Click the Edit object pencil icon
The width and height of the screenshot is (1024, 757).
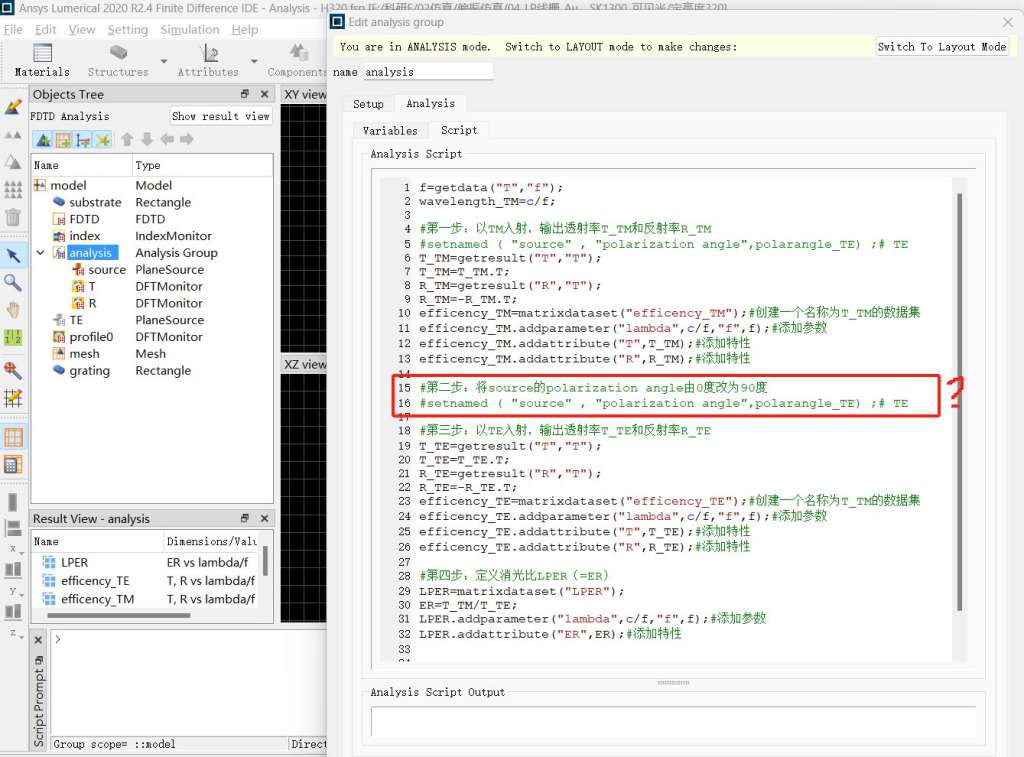pyautogui.click(x=13, y=106)
